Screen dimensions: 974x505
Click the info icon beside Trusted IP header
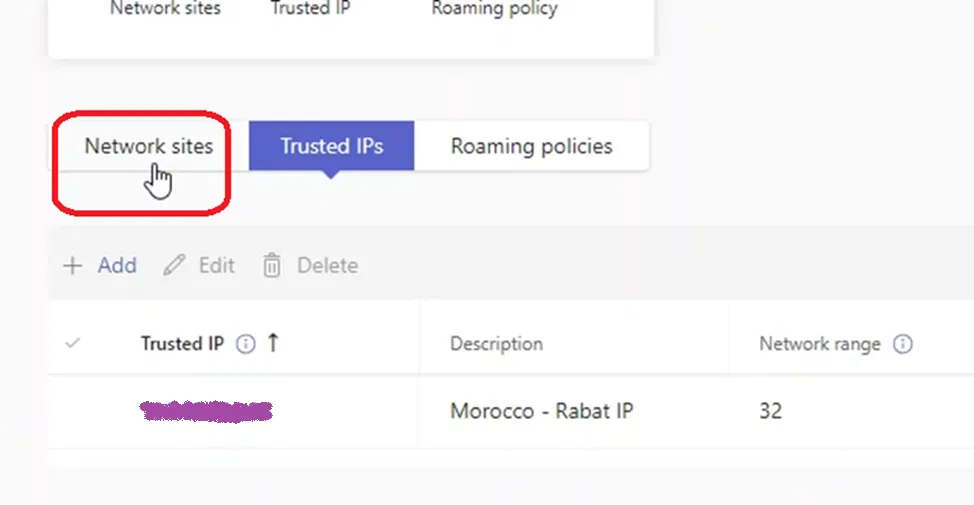245,344
